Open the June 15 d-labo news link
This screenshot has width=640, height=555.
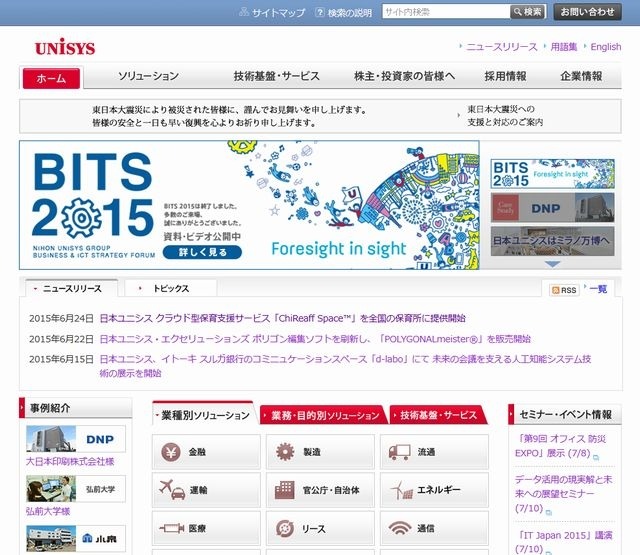pyautogui.click(x=345, y=366)
